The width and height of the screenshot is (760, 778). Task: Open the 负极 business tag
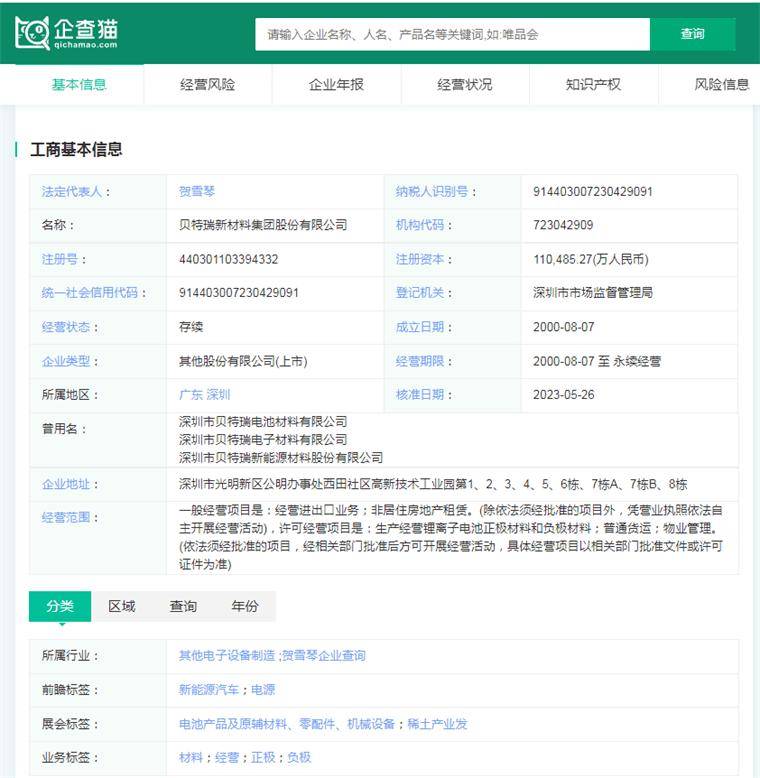tap(299, 758)
